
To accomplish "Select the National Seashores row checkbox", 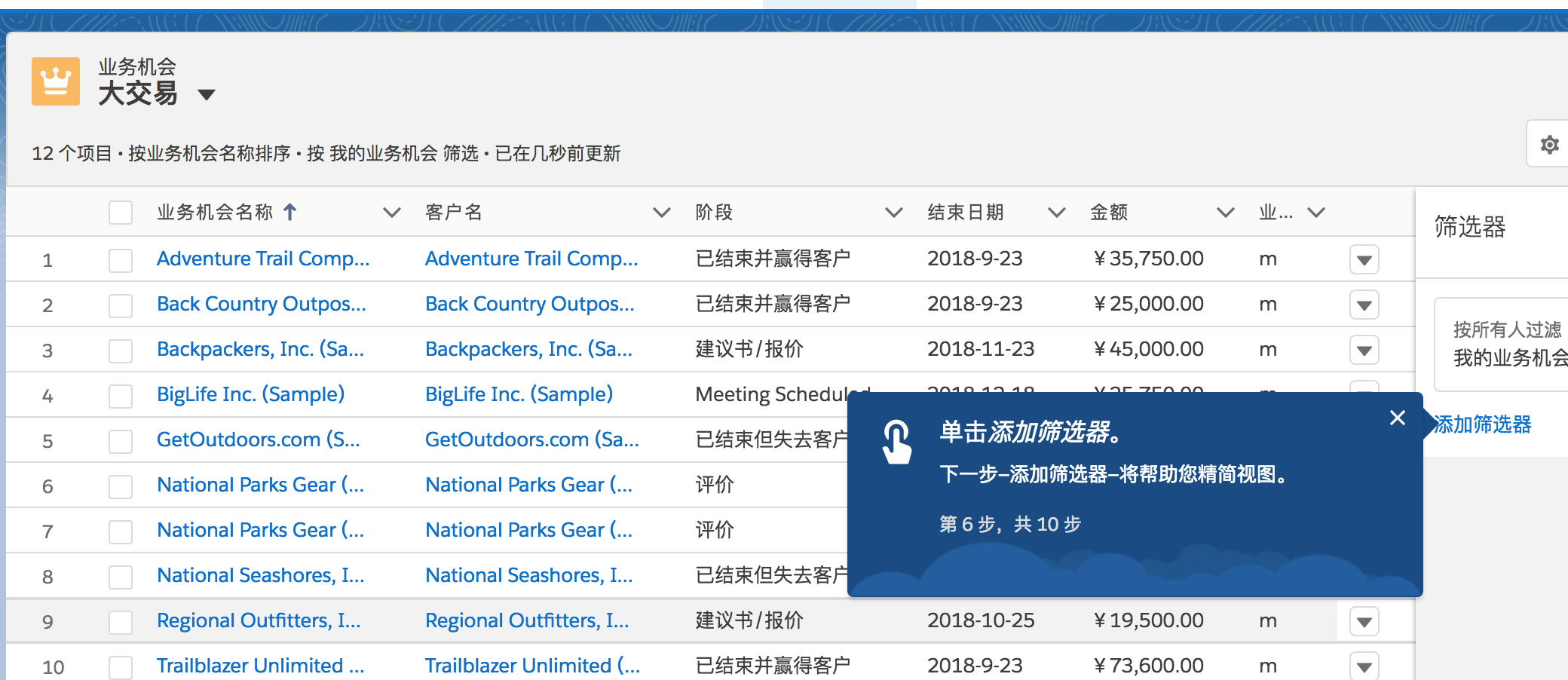I will (x=121, y=577).
